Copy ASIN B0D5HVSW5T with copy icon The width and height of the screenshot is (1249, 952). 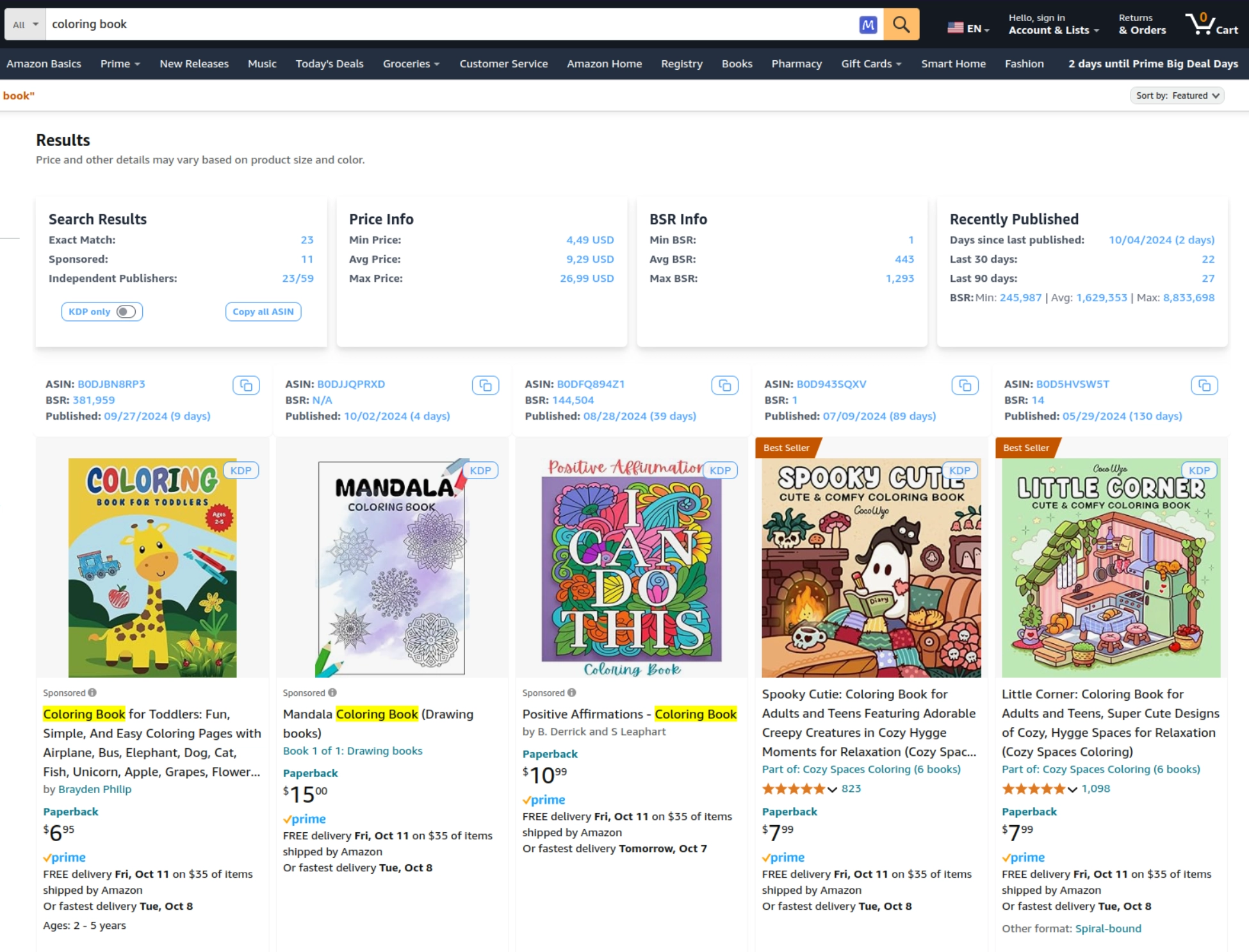(x=1205, y=385)
